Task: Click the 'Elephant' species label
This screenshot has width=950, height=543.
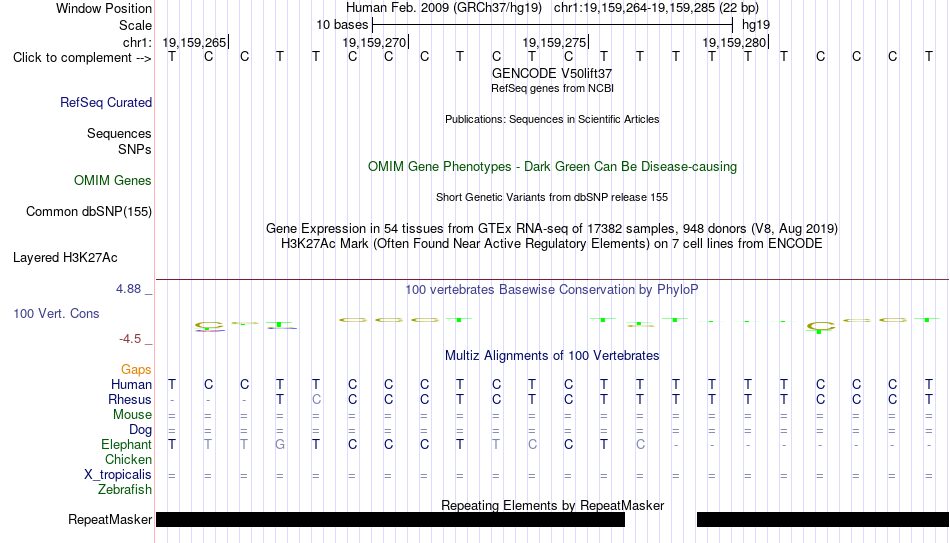Action: tap(127, 445)
